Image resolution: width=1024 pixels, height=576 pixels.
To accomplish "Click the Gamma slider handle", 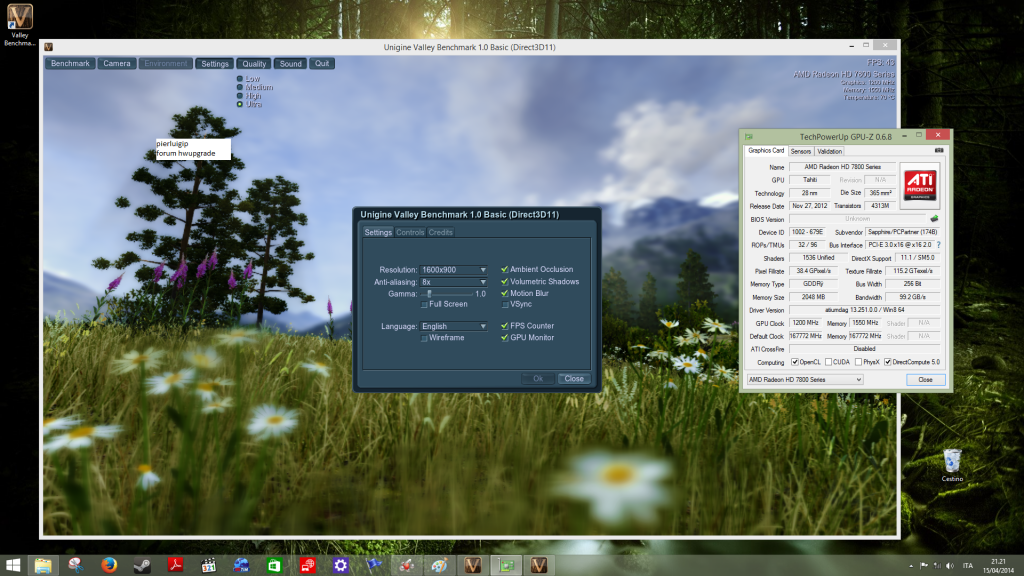I will click(x=430, y=294).
